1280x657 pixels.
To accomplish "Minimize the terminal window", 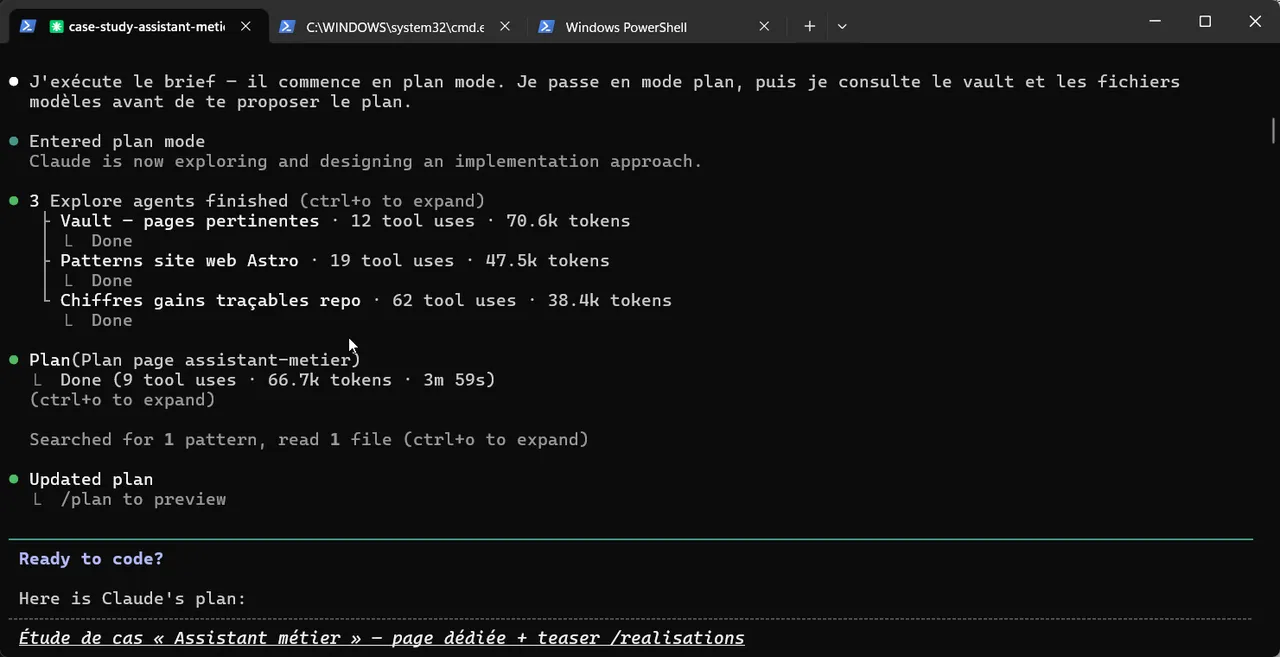I will (x=1155, y=21).
